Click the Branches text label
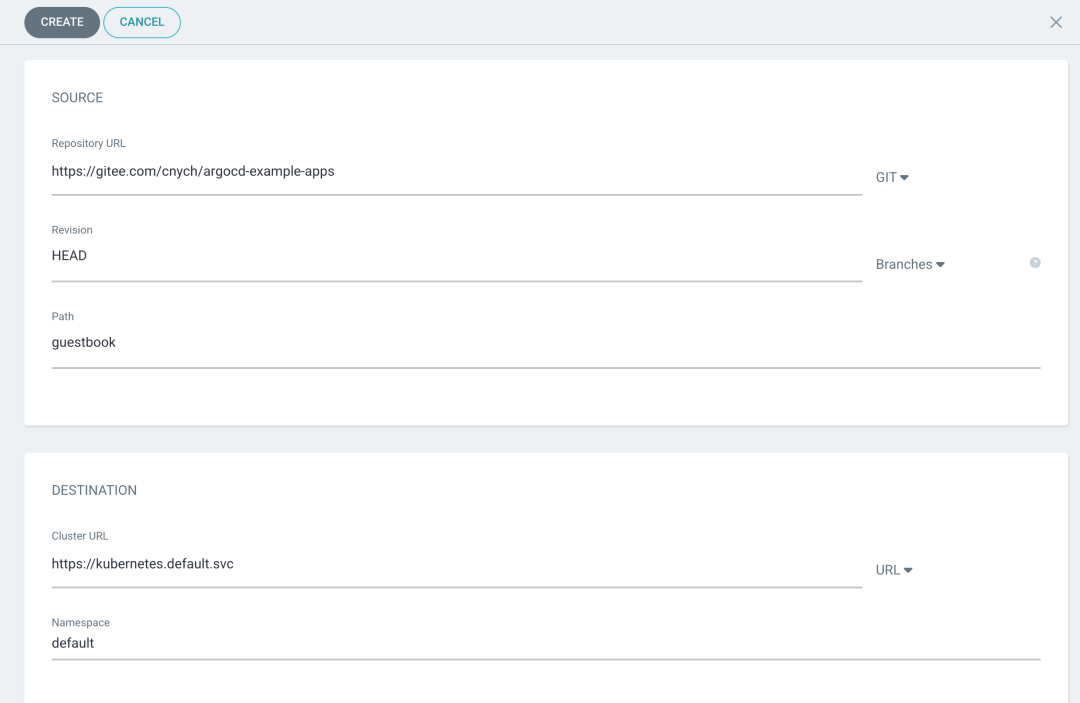 [903, 265]
